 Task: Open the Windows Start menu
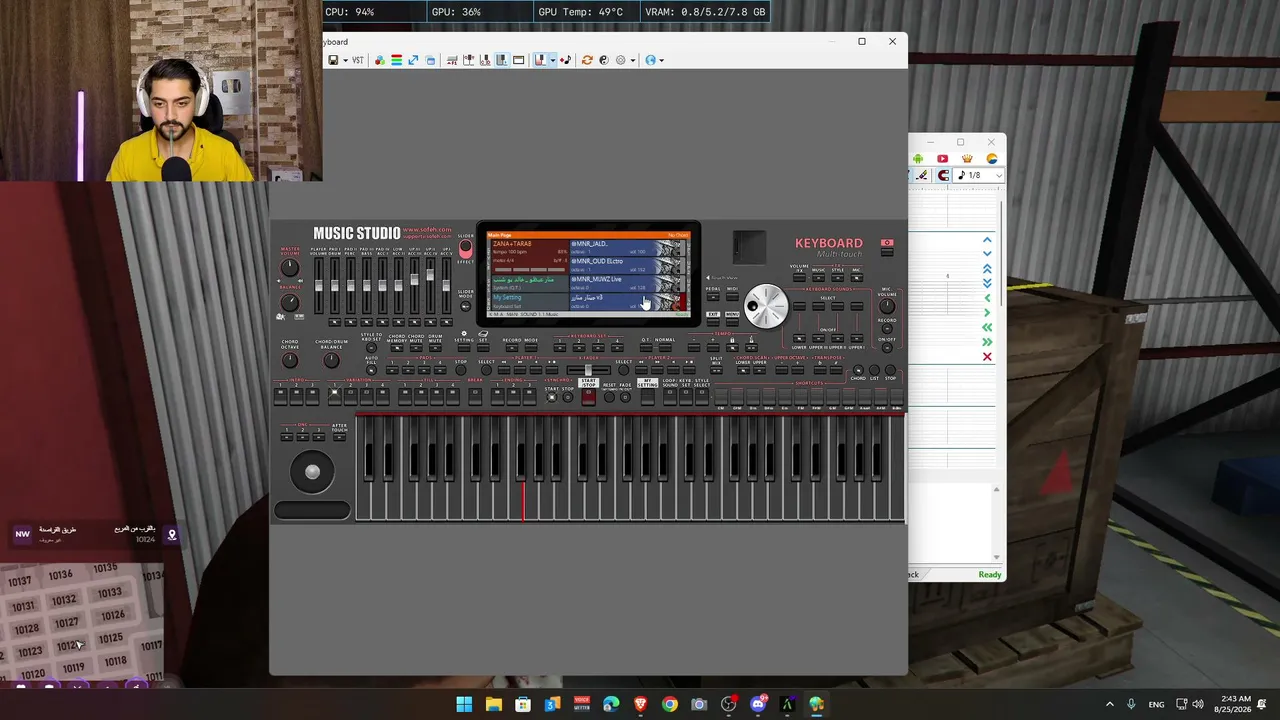click(x=464, y=704)
